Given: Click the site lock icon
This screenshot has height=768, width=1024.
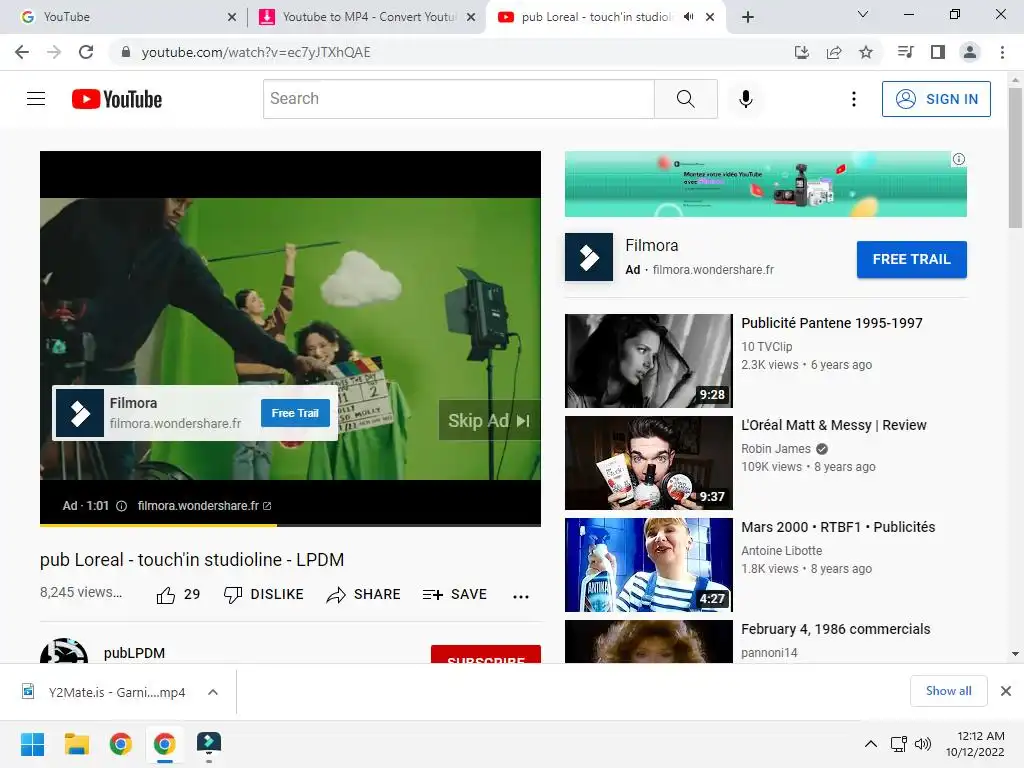Looking at the screenshot, I should pyautogui.click(x=125, y=52).
